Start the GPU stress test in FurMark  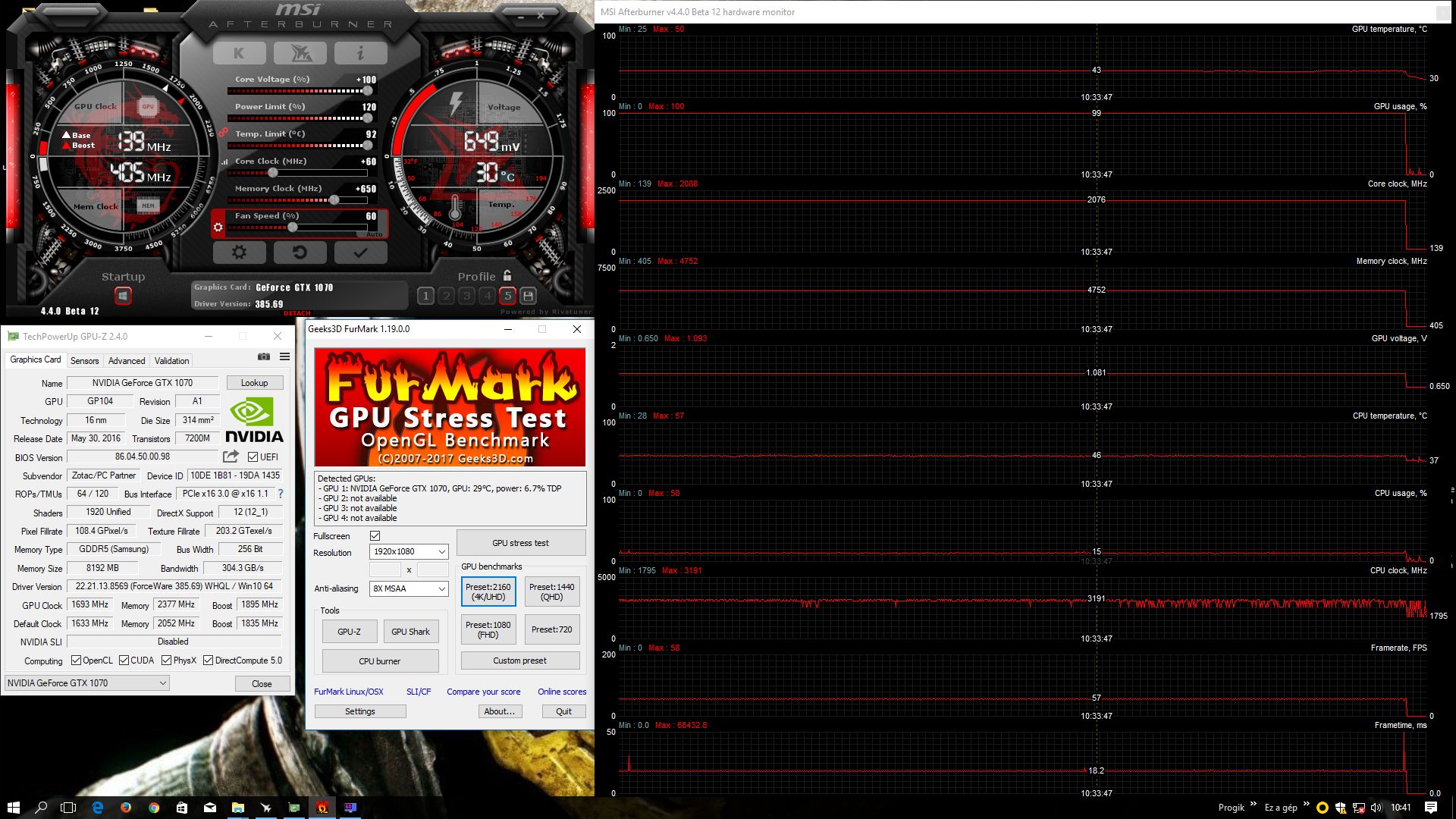(520, 543)
